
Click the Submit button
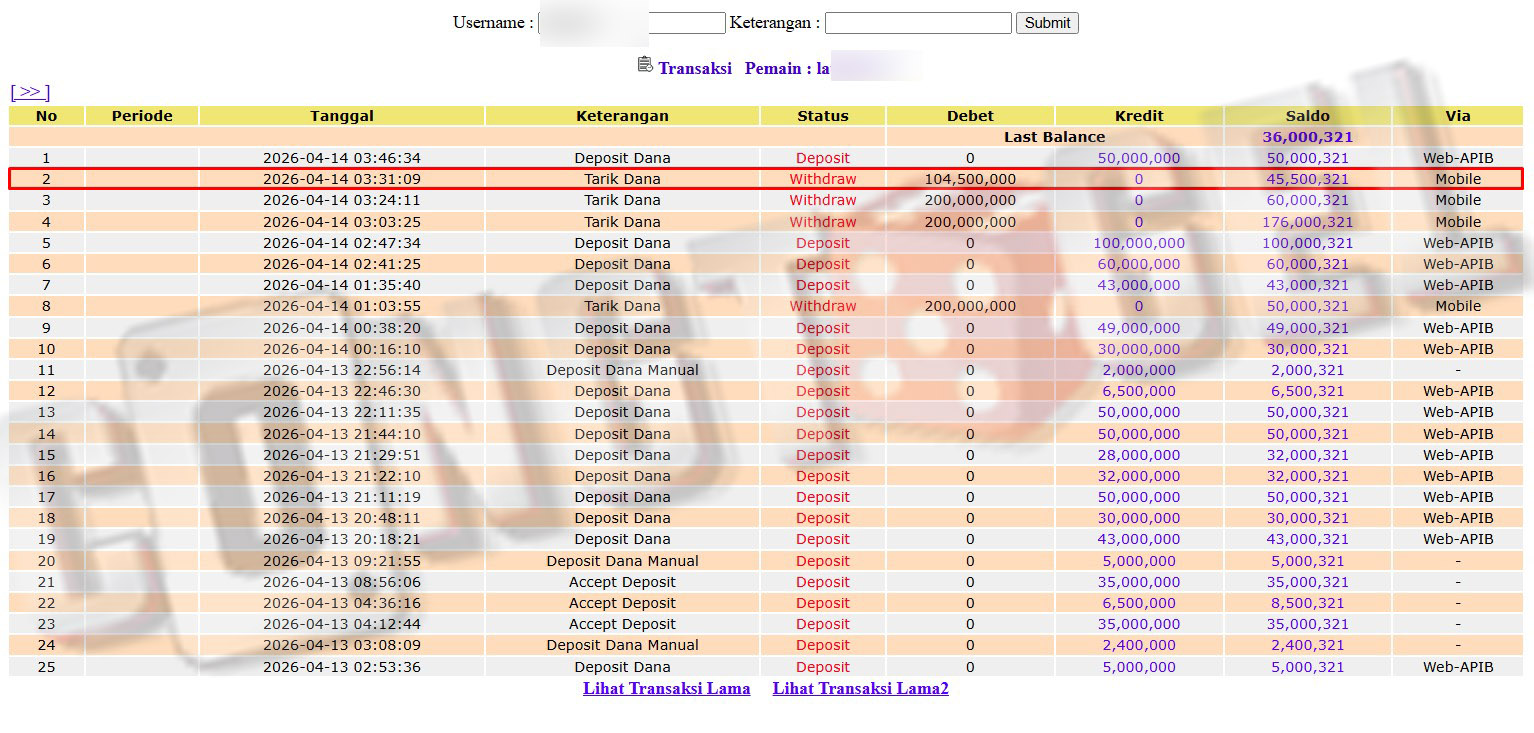1047,23
